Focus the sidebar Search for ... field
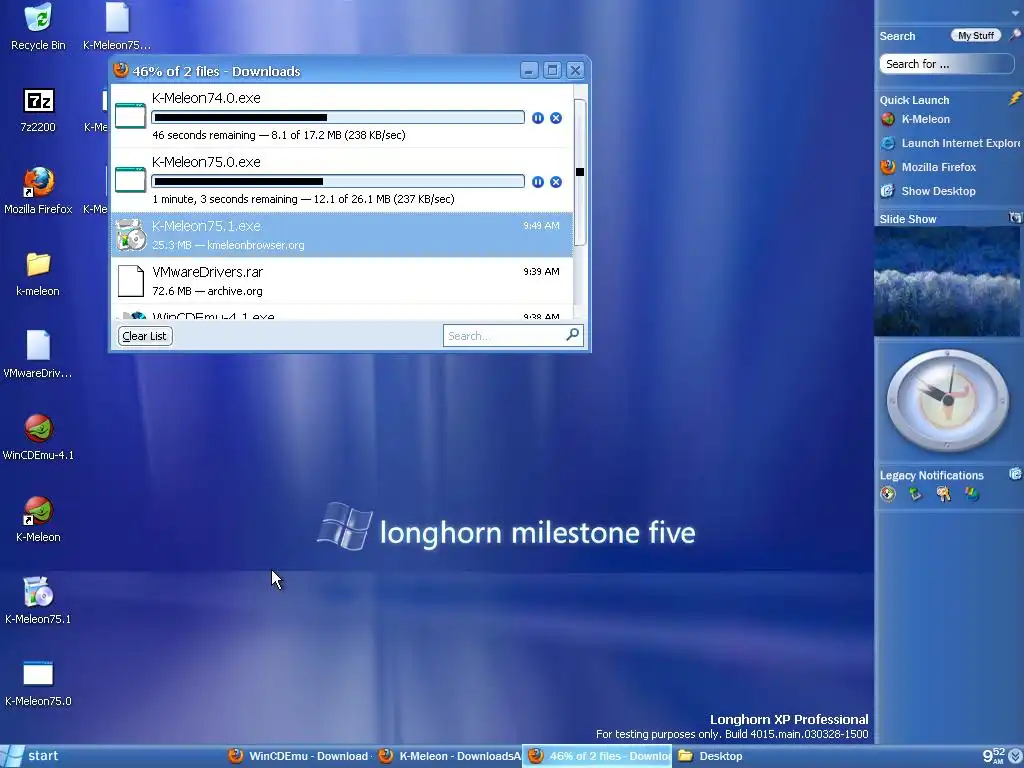The height and width of the screenshot is (768, 1024). (x=946, y=64)
